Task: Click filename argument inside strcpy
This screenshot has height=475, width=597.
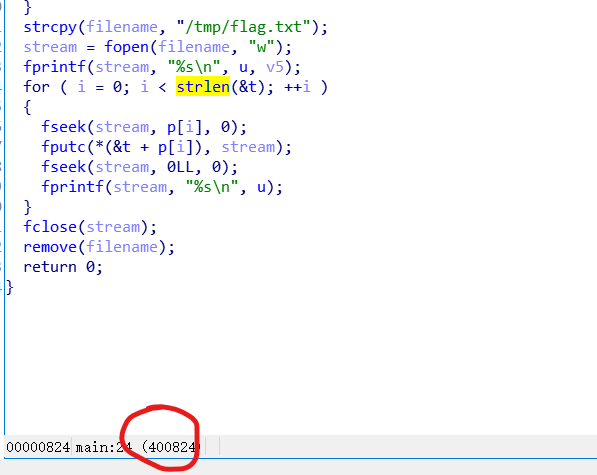Action: pos(122,27)
